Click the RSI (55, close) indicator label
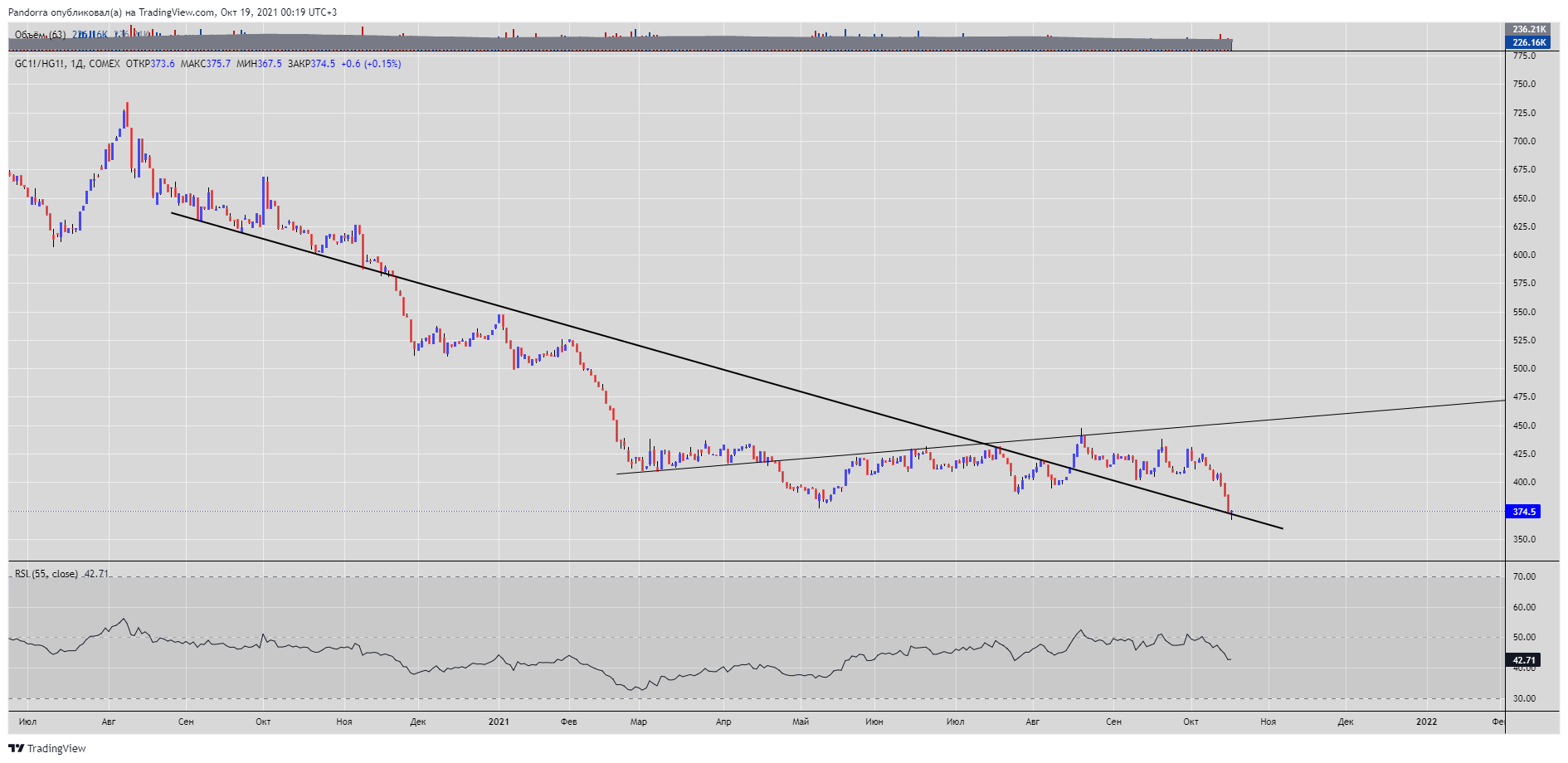Screen dimensions: 1568x763 click(x=46, y=574)
